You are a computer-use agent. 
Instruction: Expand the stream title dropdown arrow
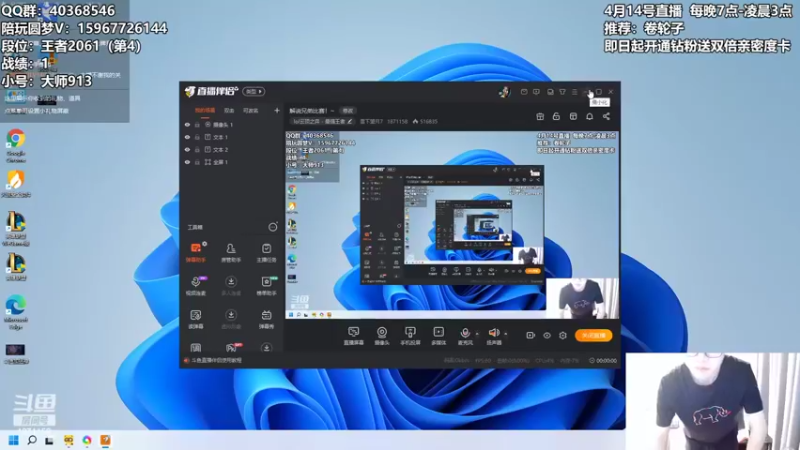click(x=332, y=111)
